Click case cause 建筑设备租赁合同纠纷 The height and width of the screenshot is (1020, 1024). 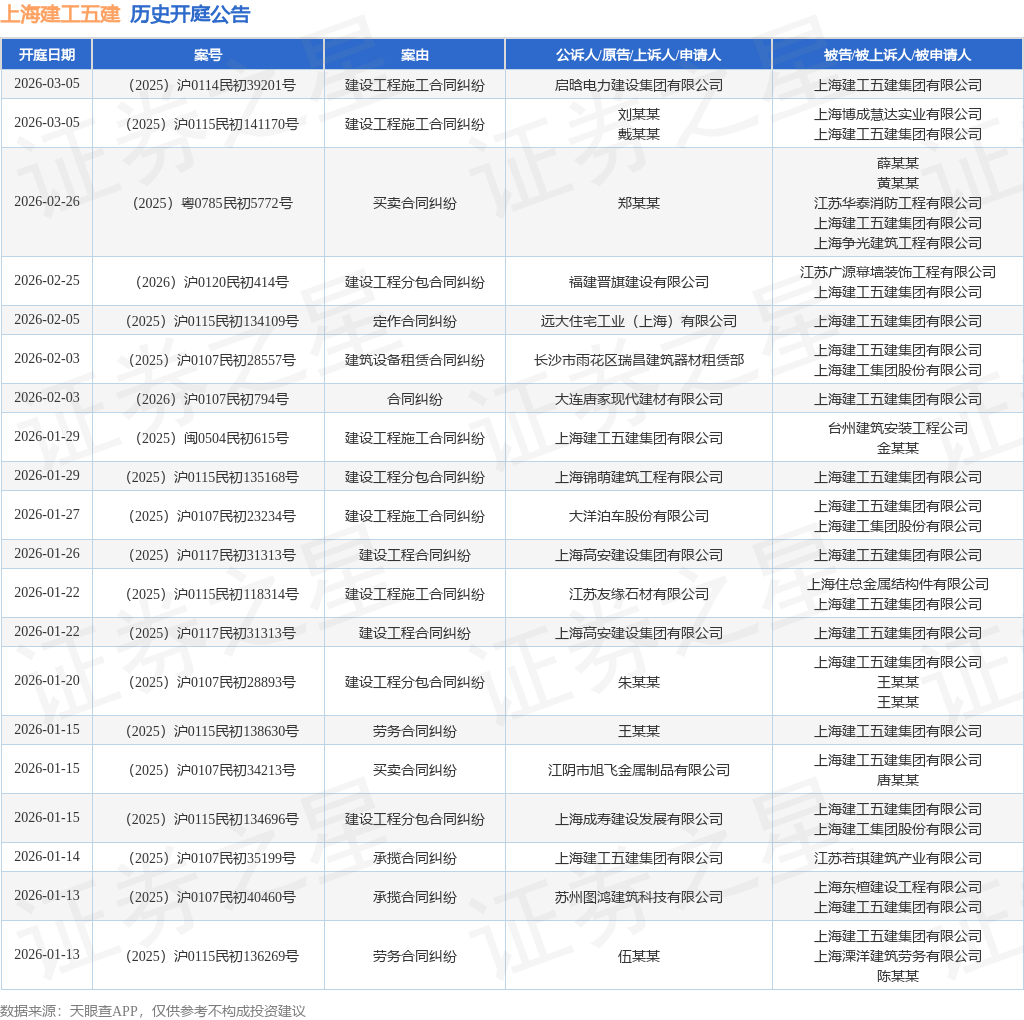click(415, 360)
